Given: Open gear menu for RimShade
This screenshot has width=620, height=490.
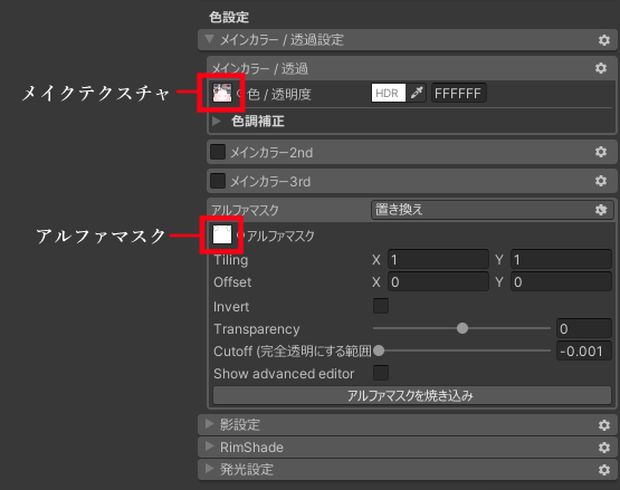Looking at the screenshot, I should pyautogui.click(x=604, y=447).
